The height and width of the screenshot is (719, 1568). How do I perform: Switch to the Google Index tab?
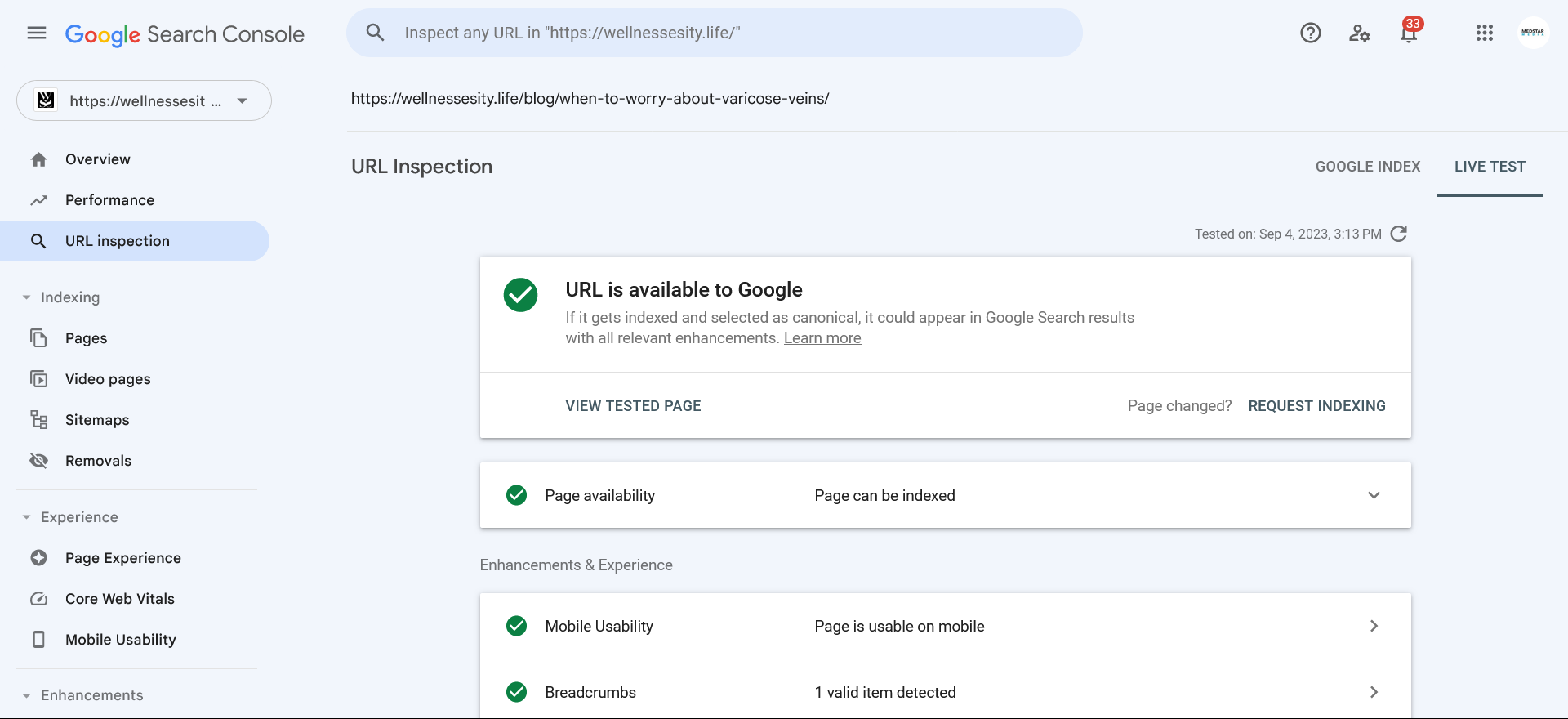[1368, 167]
